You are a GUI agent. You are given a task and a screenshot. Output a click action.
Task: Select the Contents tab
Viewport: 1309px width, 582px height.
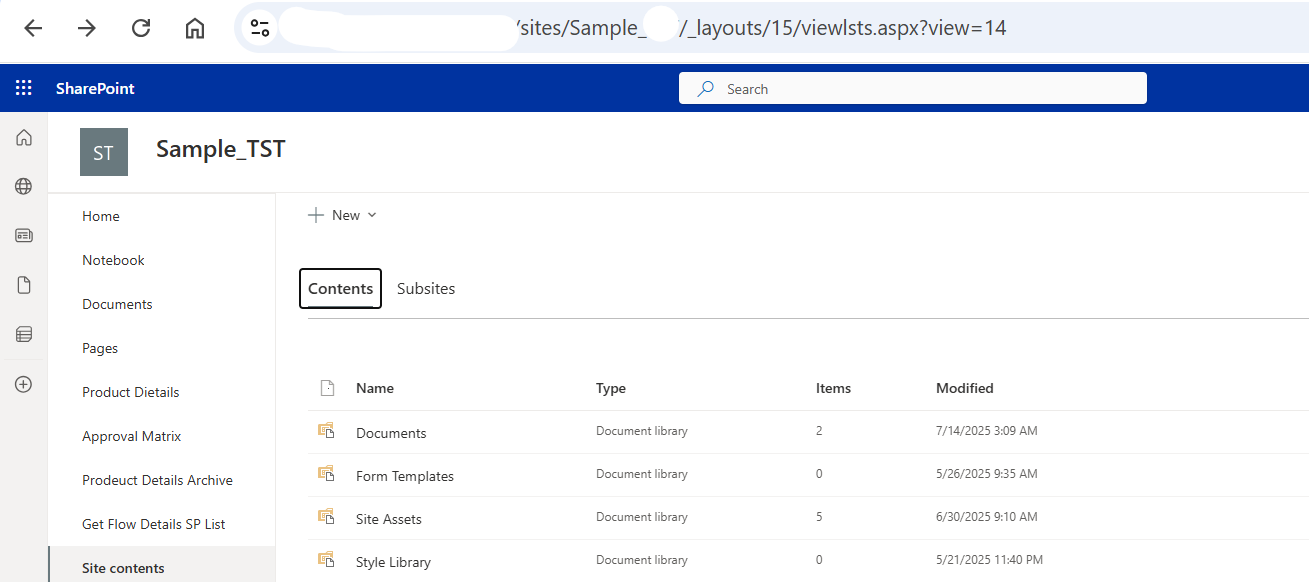pyautogui.click(x=340, y=288)
